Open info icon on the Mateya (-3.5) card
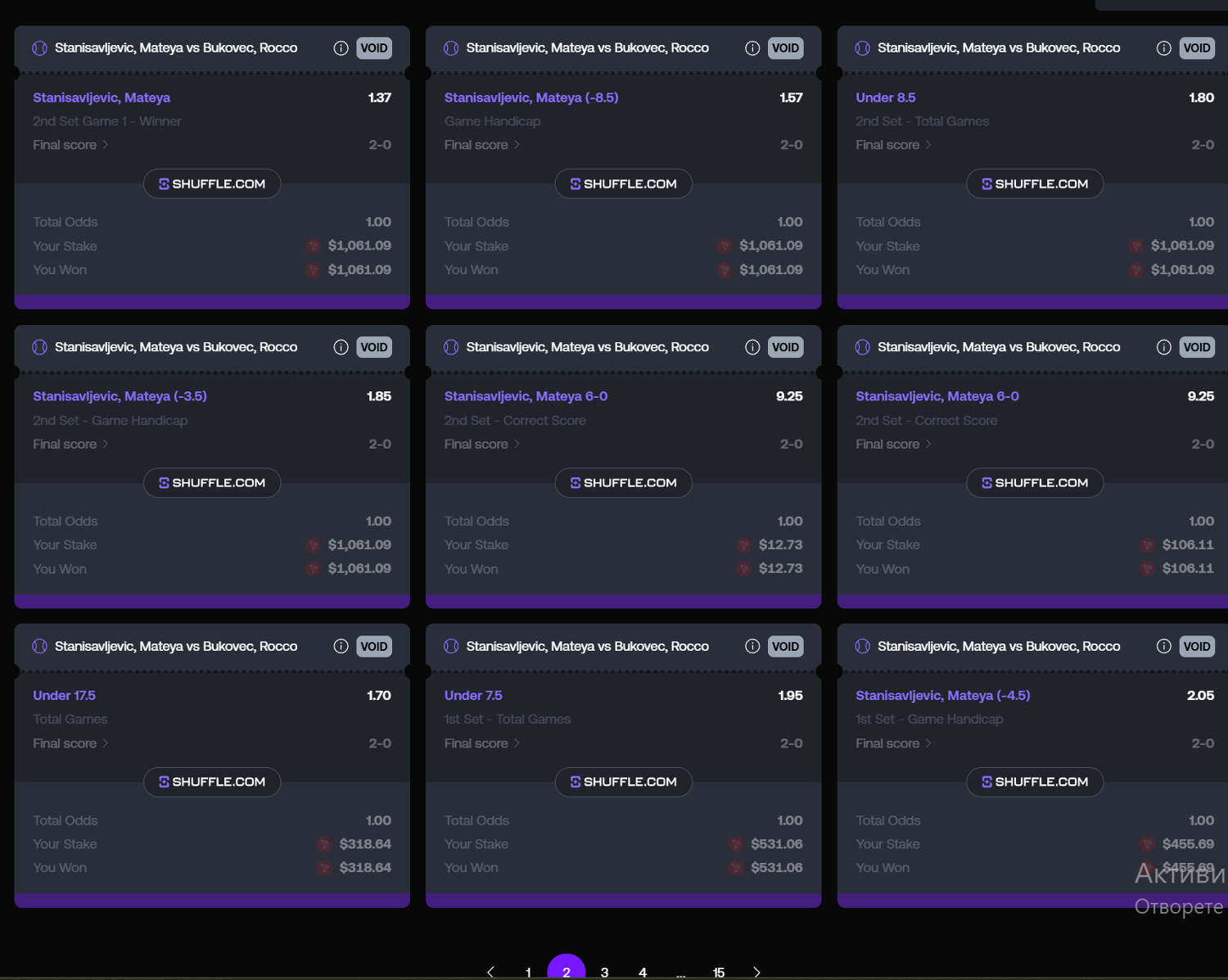The image size is (1228, 980). (341, 347)
